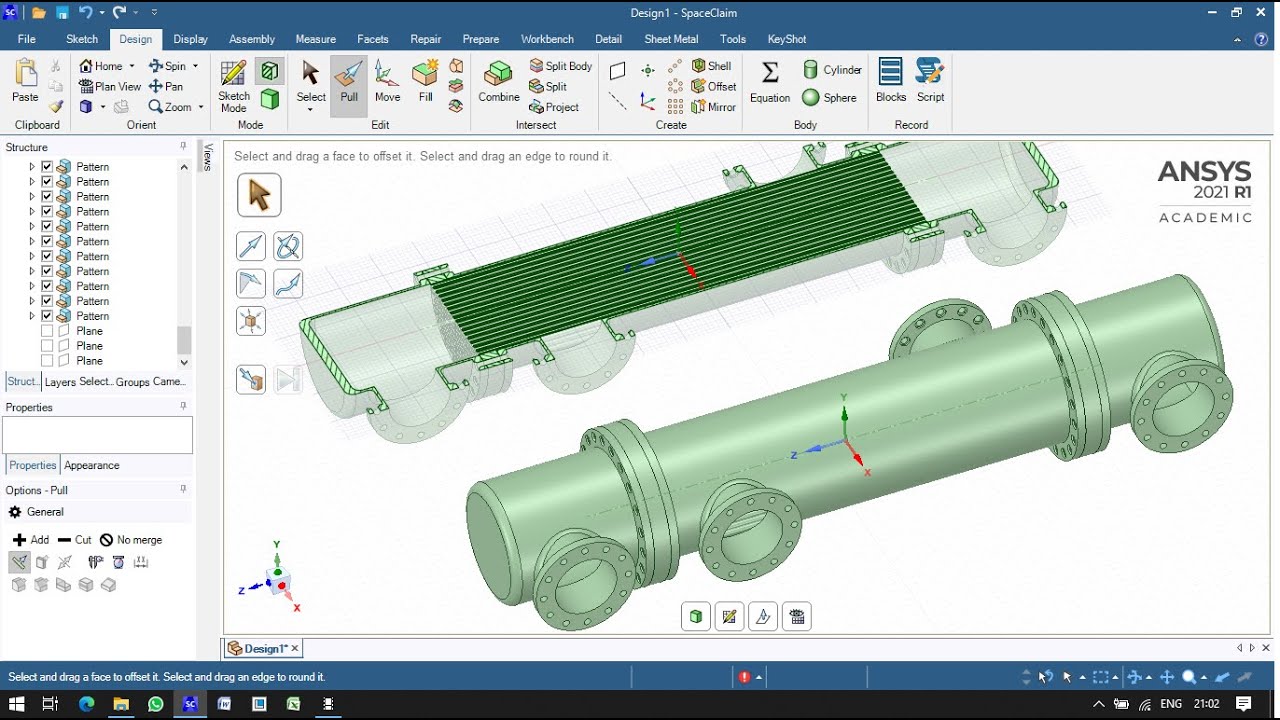1280x720 pixels.
Task: Open the File menu
Action: [x=27, y=39]
